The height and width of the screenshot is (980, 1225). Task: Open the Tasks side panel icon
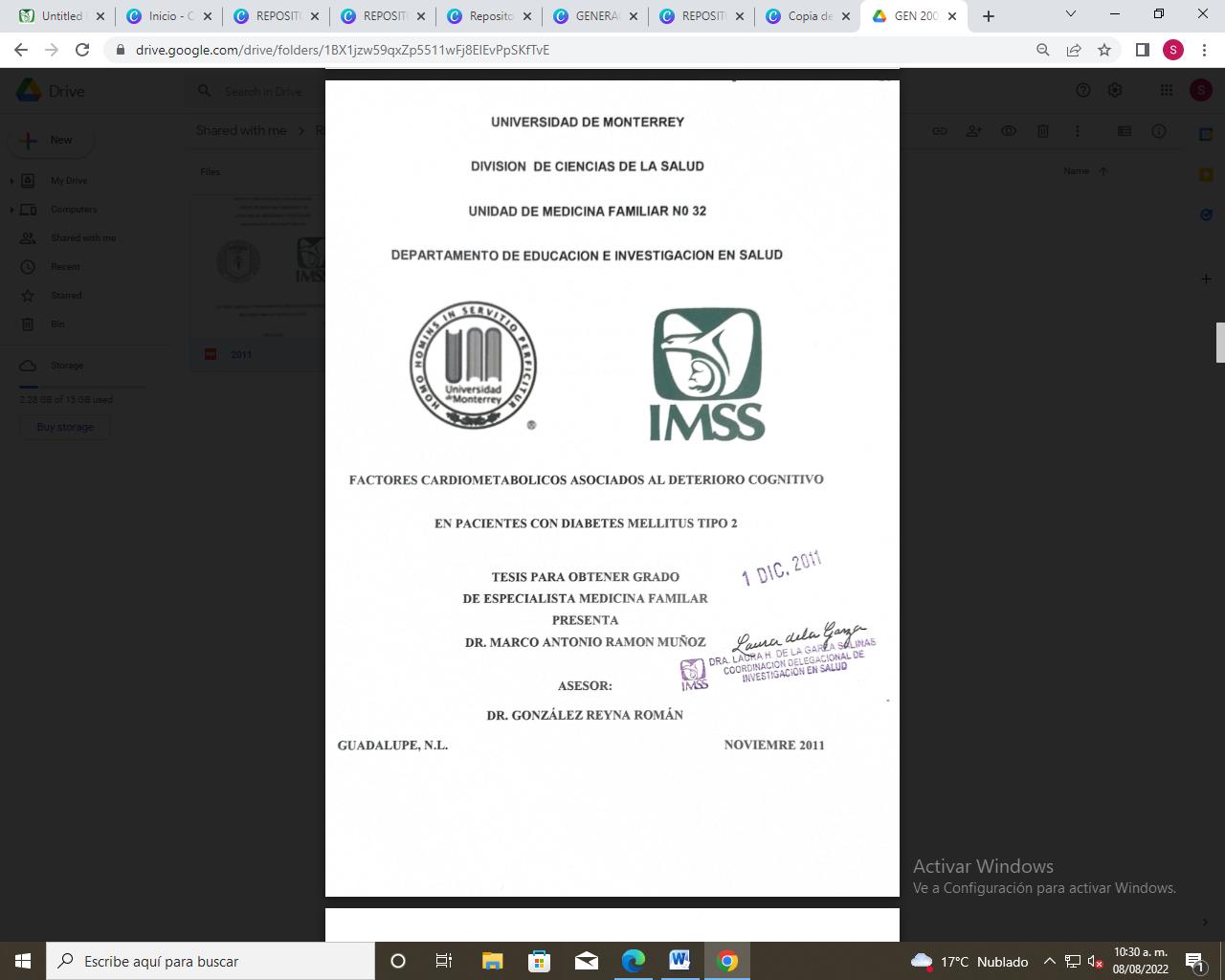1206,215
